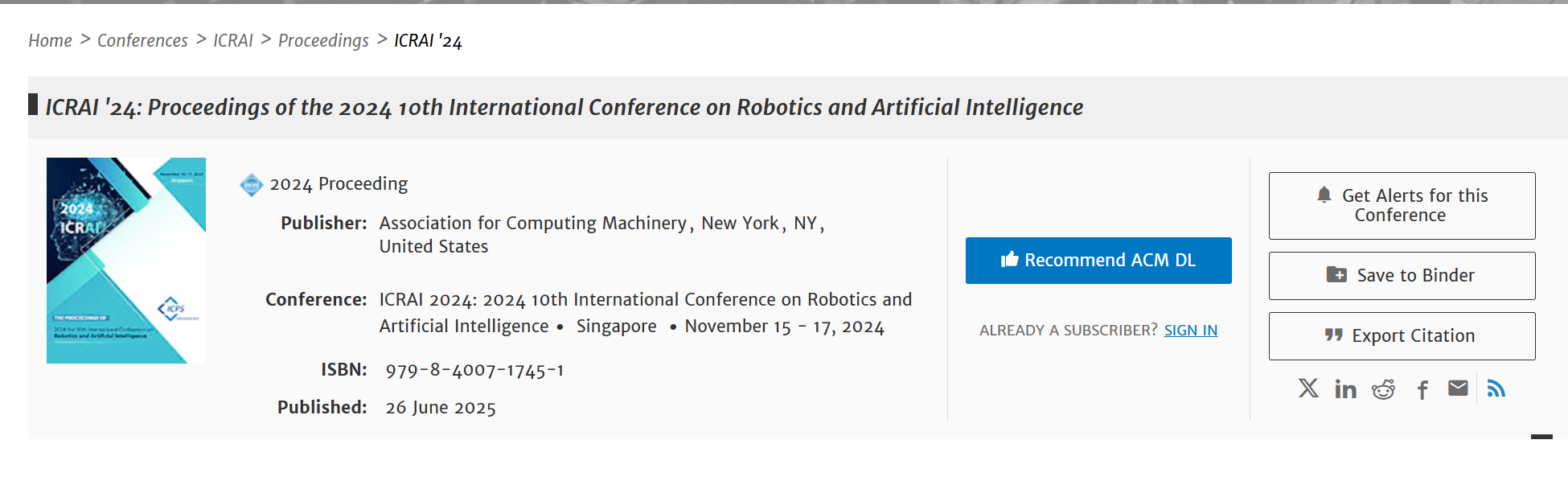Open the Proceedings breadcrumb link

tap(323, 40)
